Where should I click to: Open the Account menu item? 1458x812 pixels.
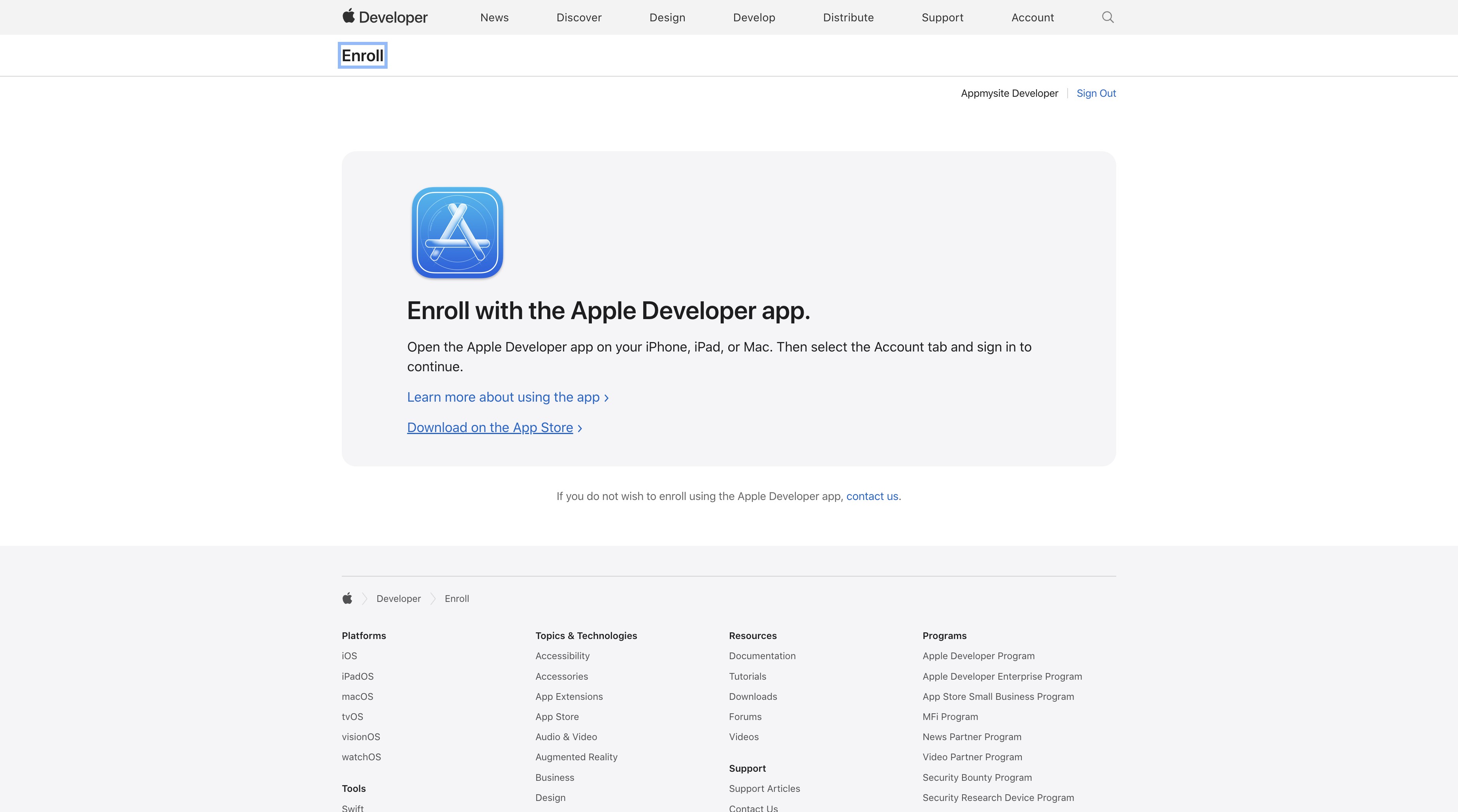(1032, 17)
